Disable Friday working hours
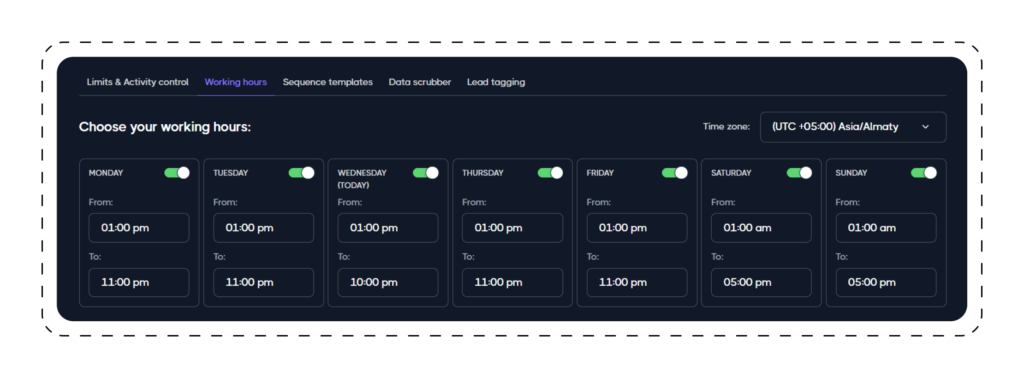1024x378 pixels. click(675, 172)
